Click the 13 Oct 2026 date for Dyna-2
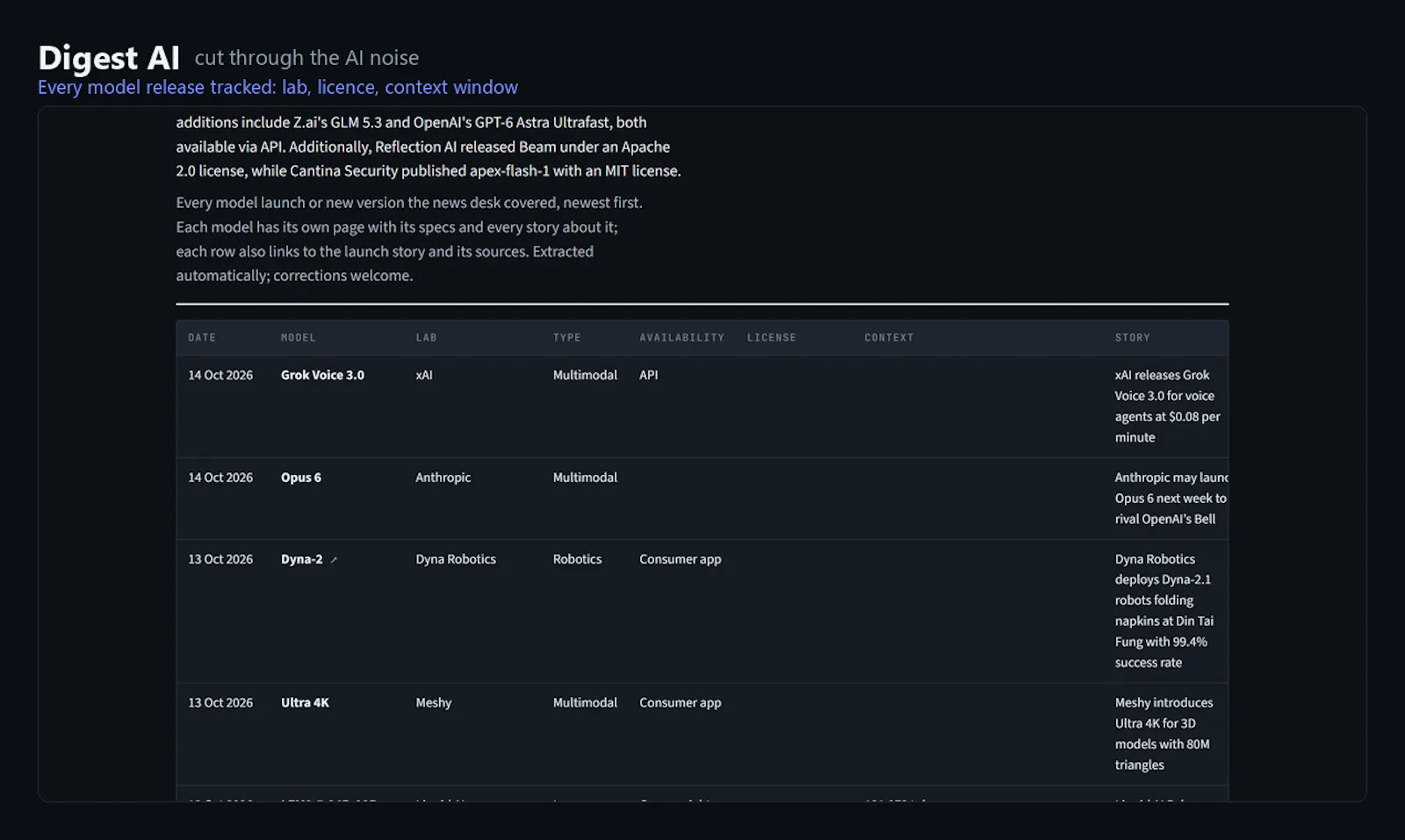Screen dimensions: 1405x840 coord(220,559)
